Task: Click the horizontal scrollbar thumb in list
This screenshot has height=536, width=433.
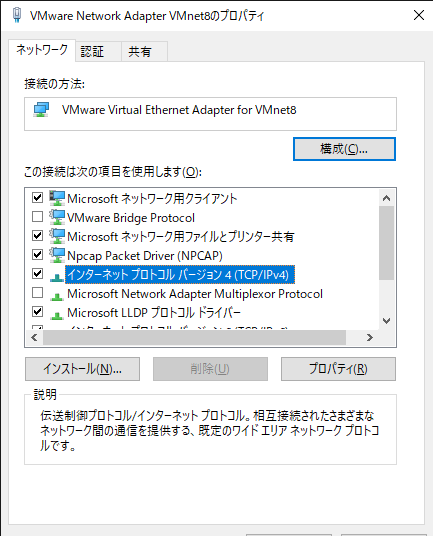Action: click(194, 338)
